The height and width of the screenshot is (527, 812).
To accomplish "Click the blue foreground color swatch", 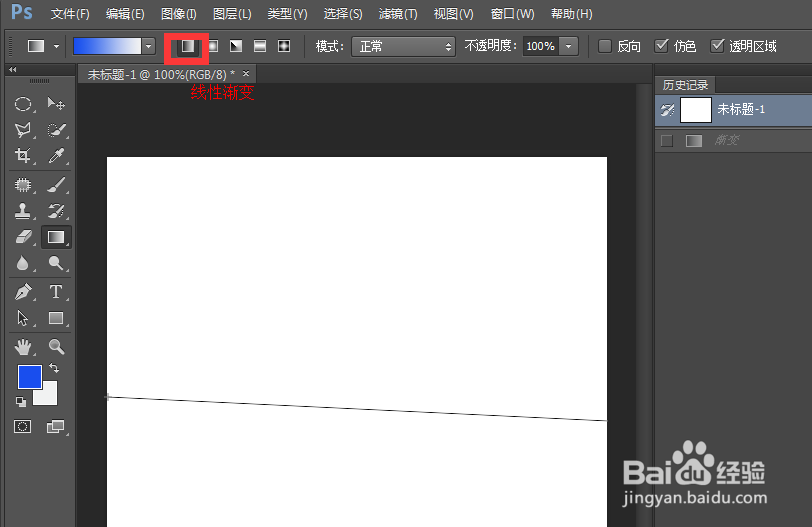I will pyautogui.click(x=30, y=376).
